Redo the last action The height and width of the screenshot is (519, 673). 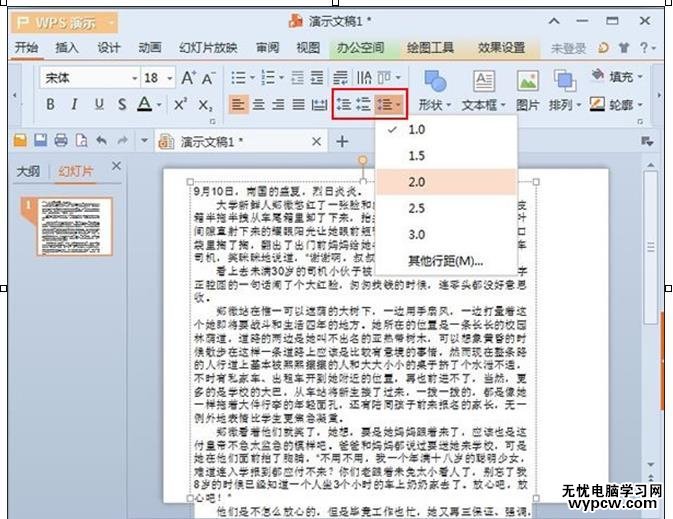coord(123,141)
